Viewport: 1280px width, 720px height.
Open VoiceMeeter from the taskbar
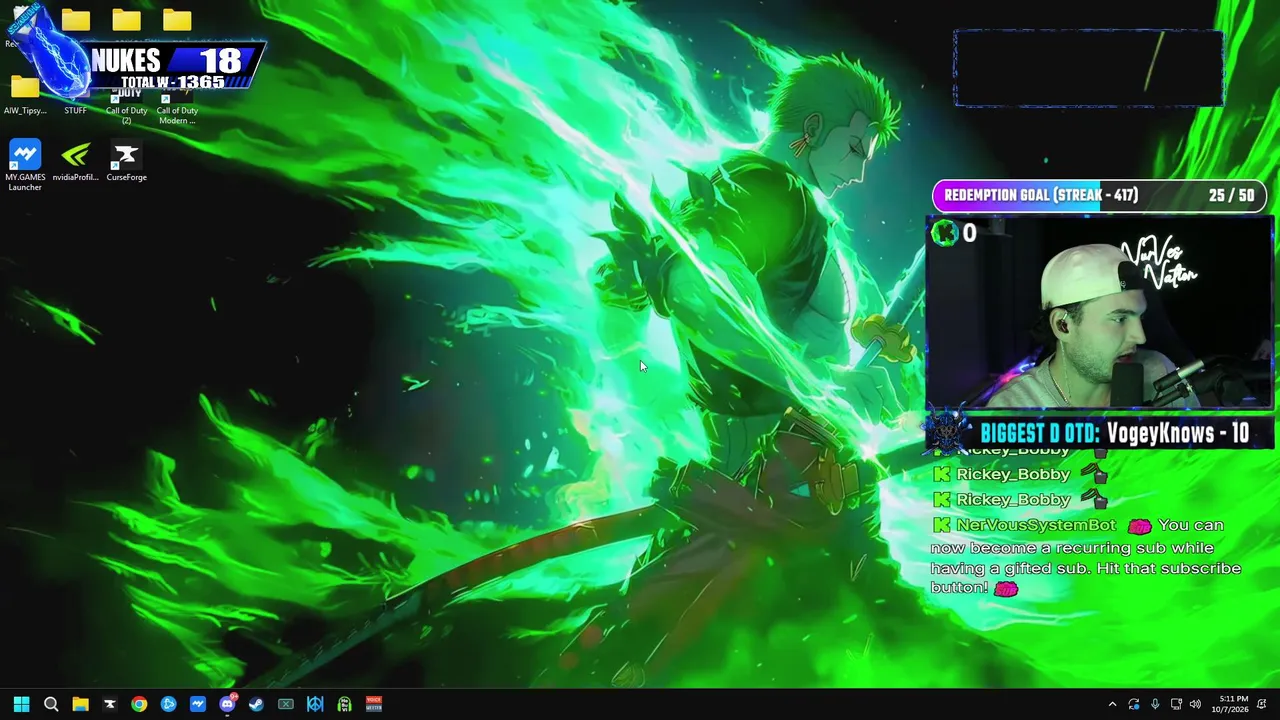tap(373, 704)
